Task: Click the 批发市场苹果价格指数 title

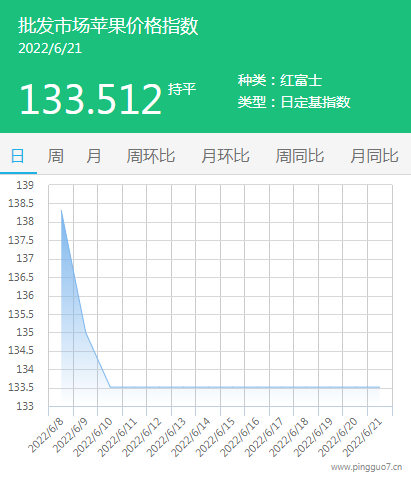Action: click(108, 26)
